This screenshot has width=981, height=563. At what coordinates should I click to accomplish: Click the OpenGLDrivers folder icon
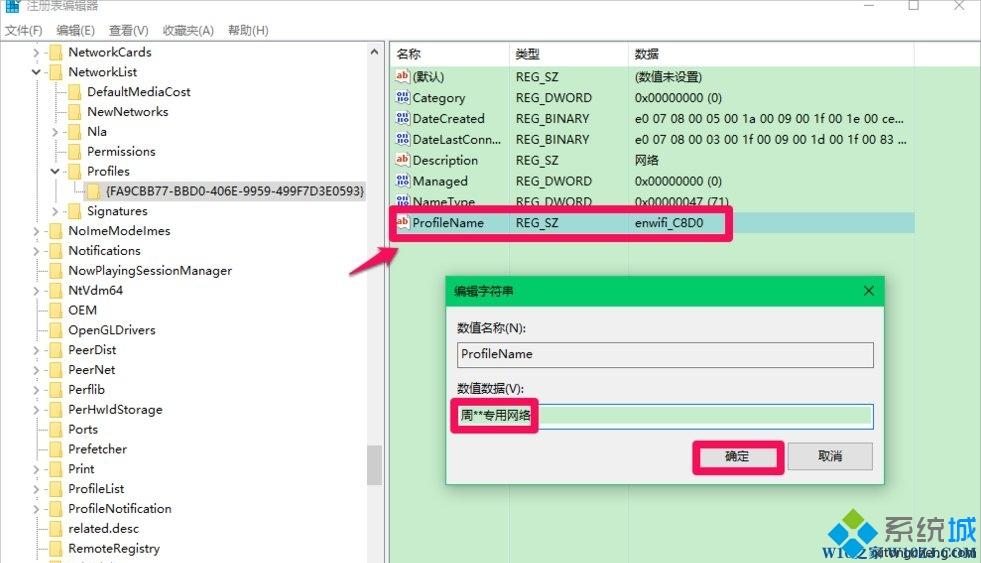[x=56, y=330]
